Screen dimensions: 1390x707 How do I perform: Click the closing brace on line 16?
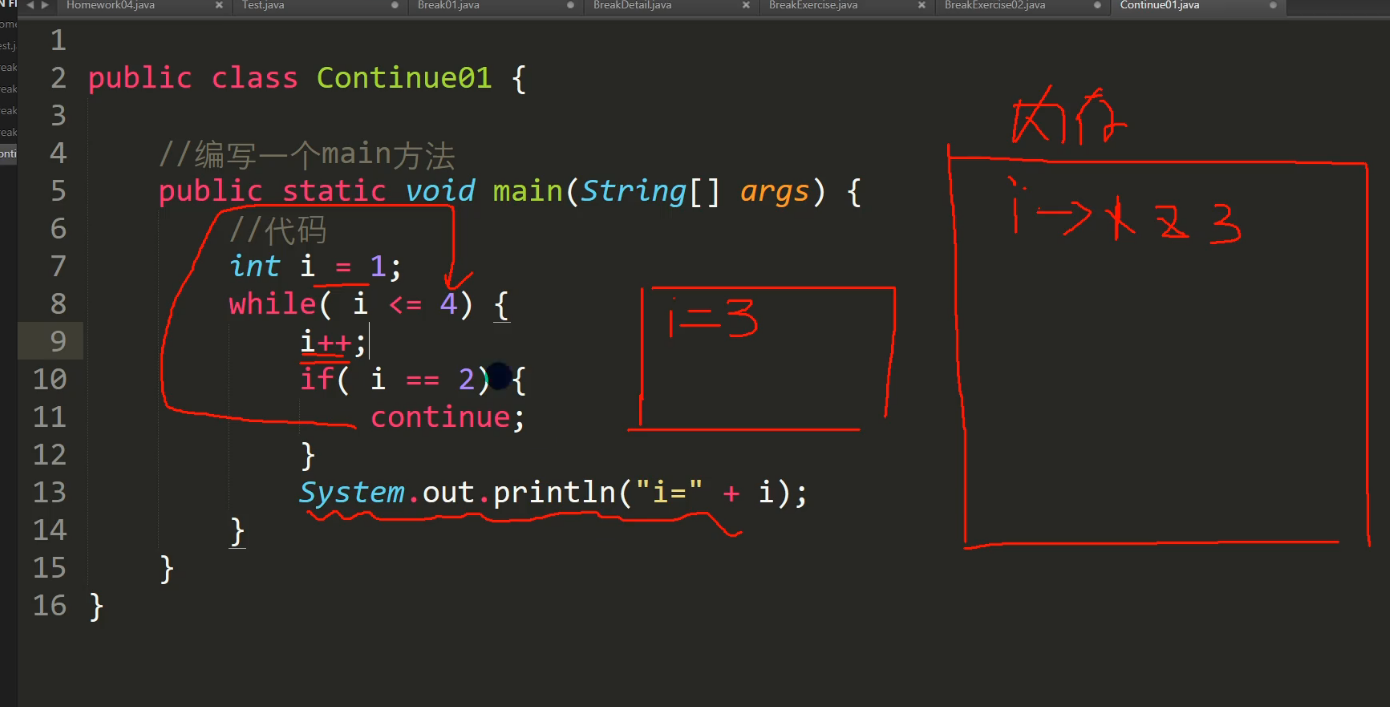pyautogui.click(x=96, y=606)
